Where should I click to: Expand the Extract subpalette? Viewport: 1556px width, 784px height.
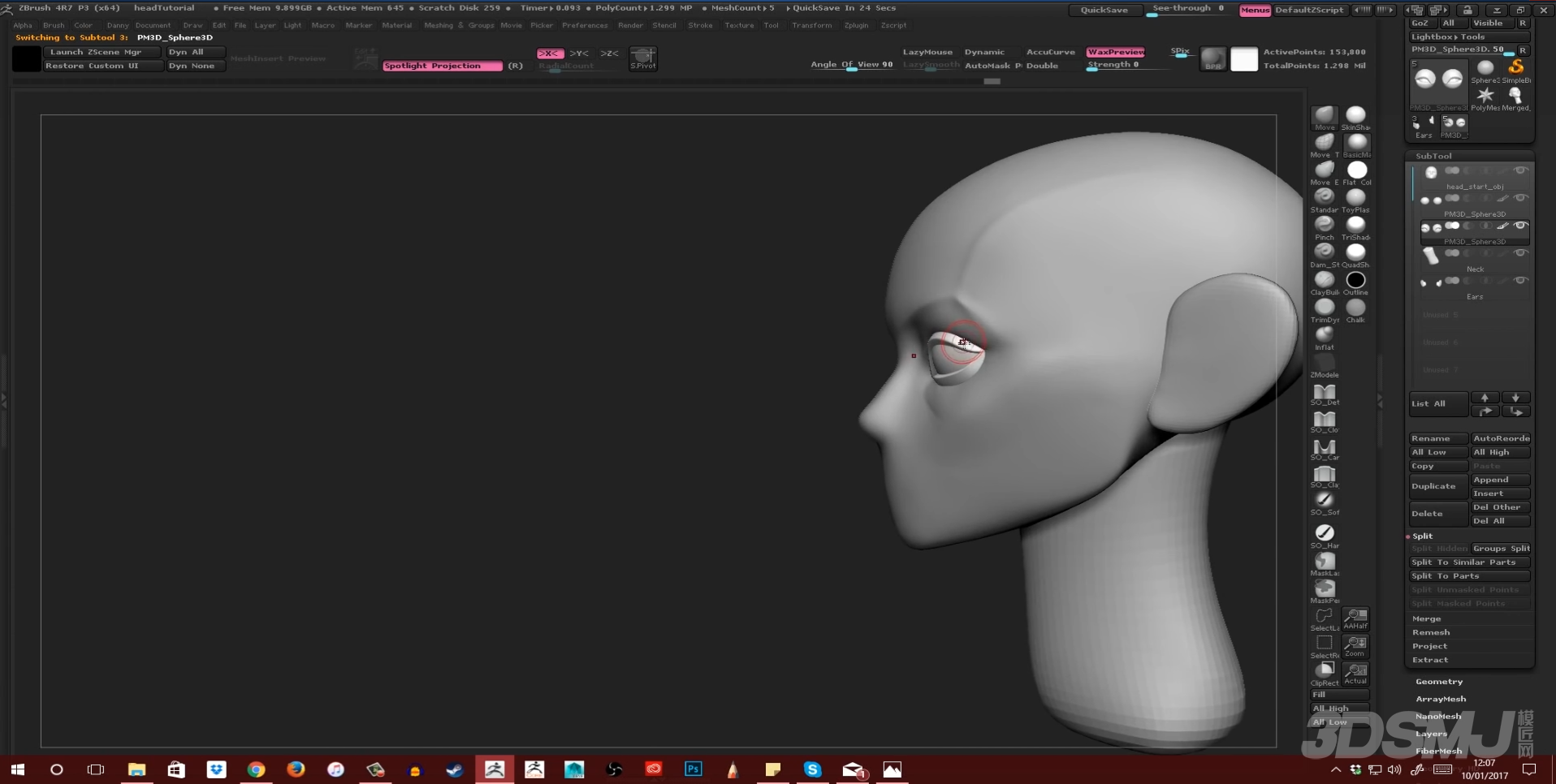1429,660
